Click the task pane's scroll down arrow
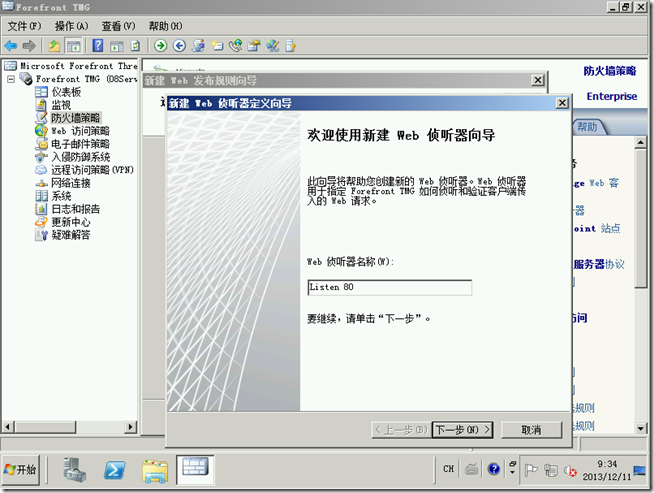The image size is (654, 493). (641, 428)
